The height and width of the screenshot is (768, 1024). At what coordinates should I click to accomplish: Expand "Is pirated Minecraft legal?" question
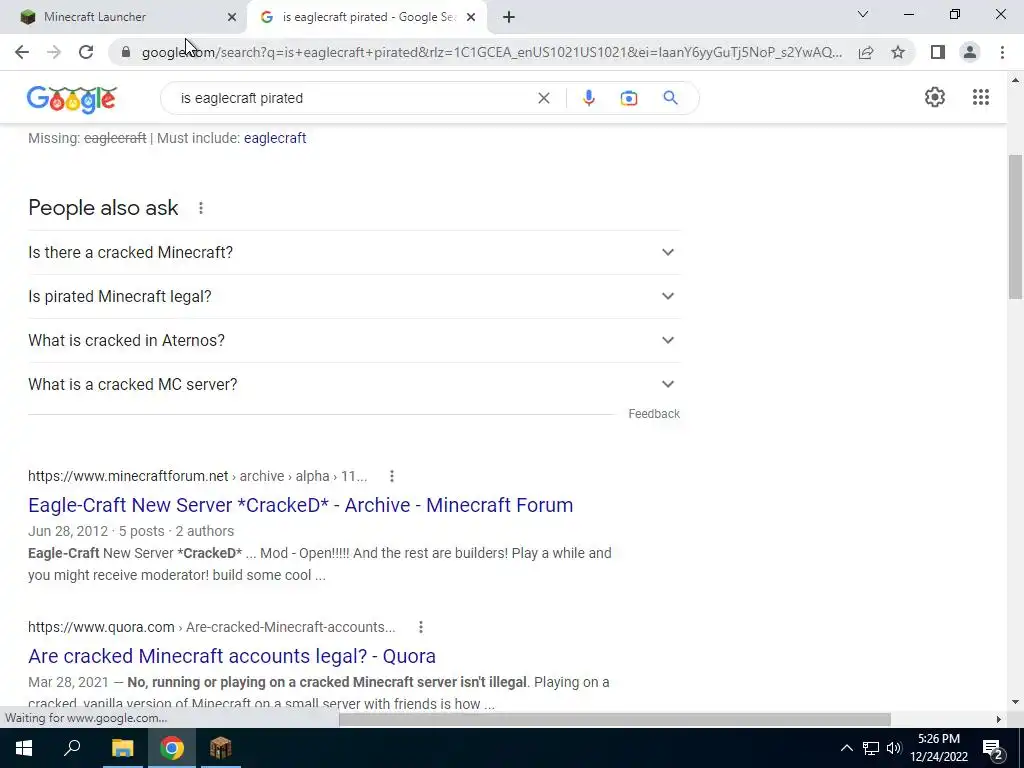click(354, 296)
